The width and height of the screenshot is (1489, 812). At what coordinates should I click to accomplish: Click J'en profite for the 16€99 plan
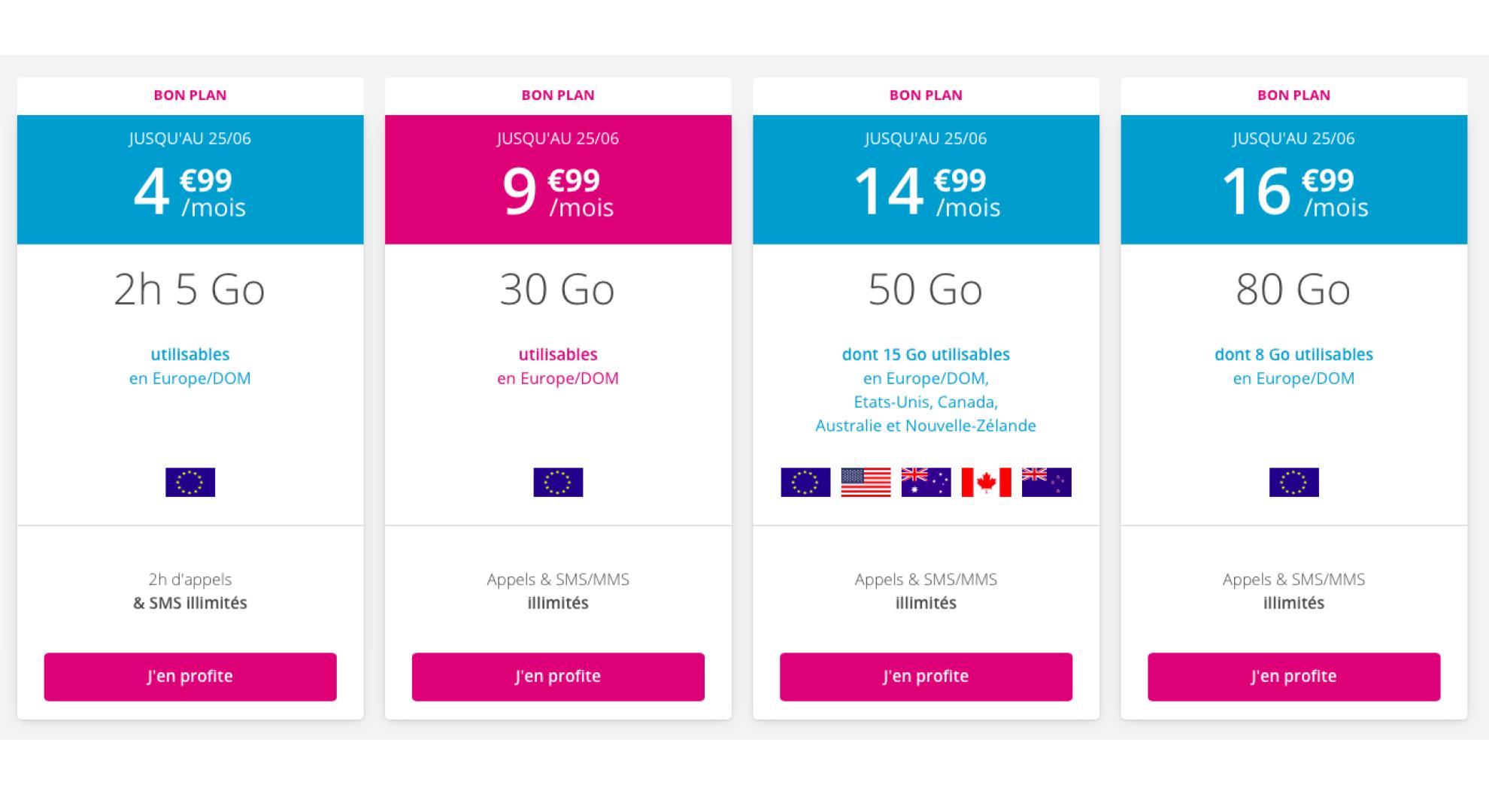coord(1293,677)
